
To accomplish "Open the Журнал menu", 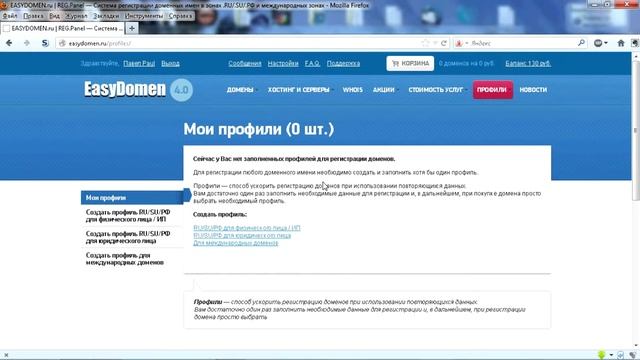I will coord(76,16).
